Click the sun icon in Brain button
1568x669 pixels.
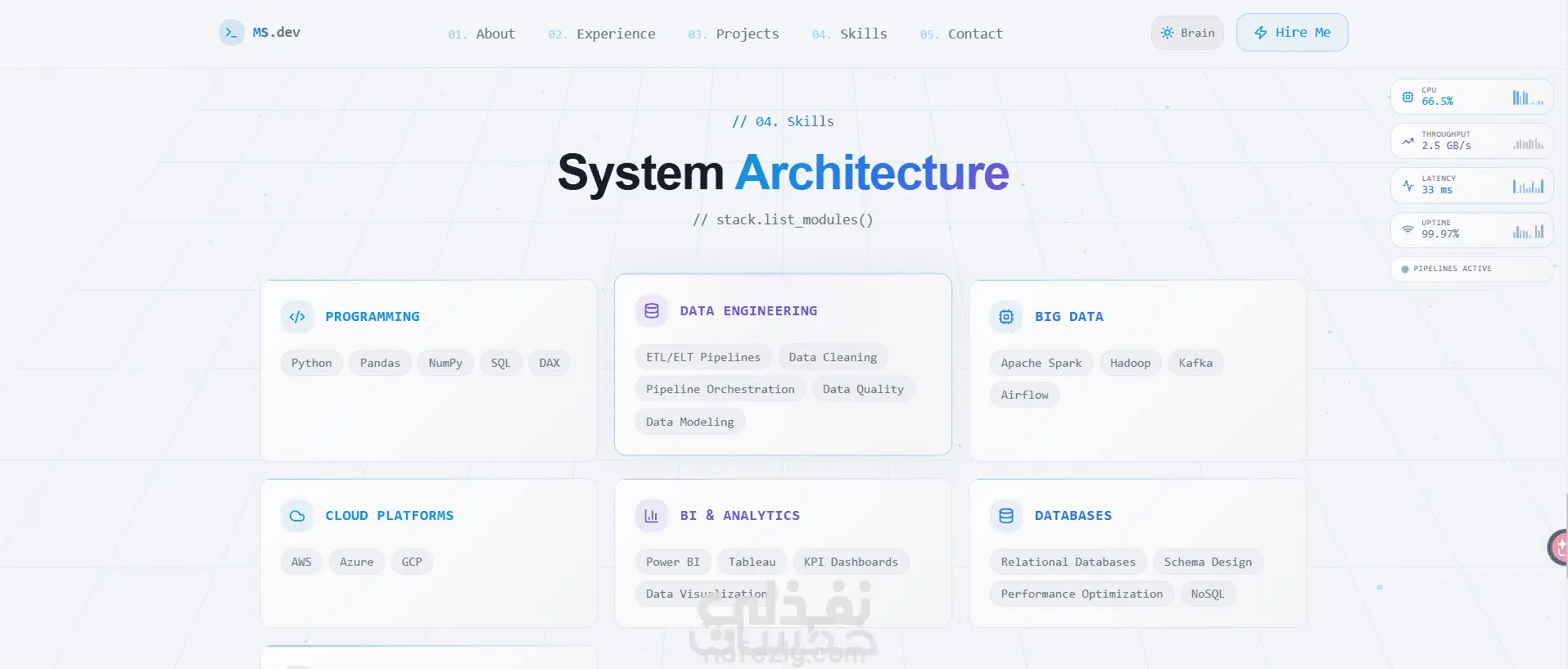coord(1168,33)
